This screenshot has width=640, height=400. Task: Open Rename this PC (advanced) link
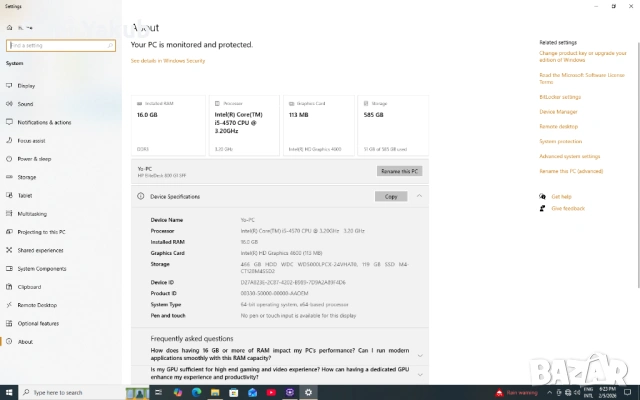pyautogui.click(x=571, y=171)
